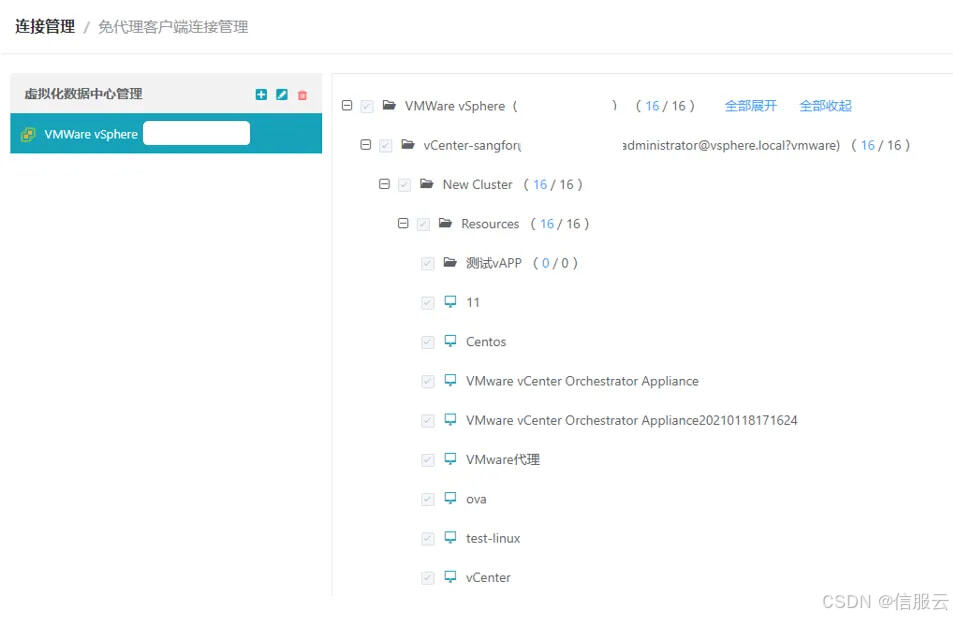Screen dimensions: 953x619
Task: Collapse the Resources node
Action: point(403,223)
